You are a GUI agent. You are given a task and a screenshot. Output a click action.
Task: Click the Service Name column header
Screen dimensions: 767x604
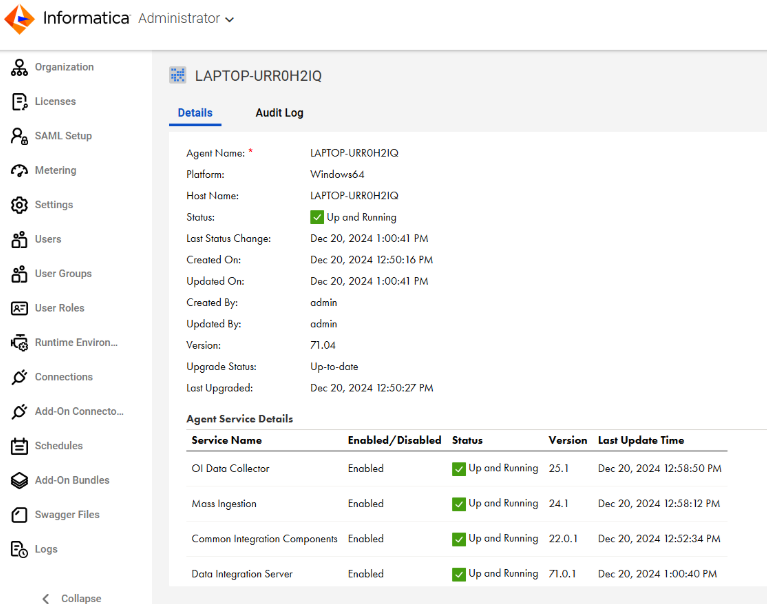226,440
